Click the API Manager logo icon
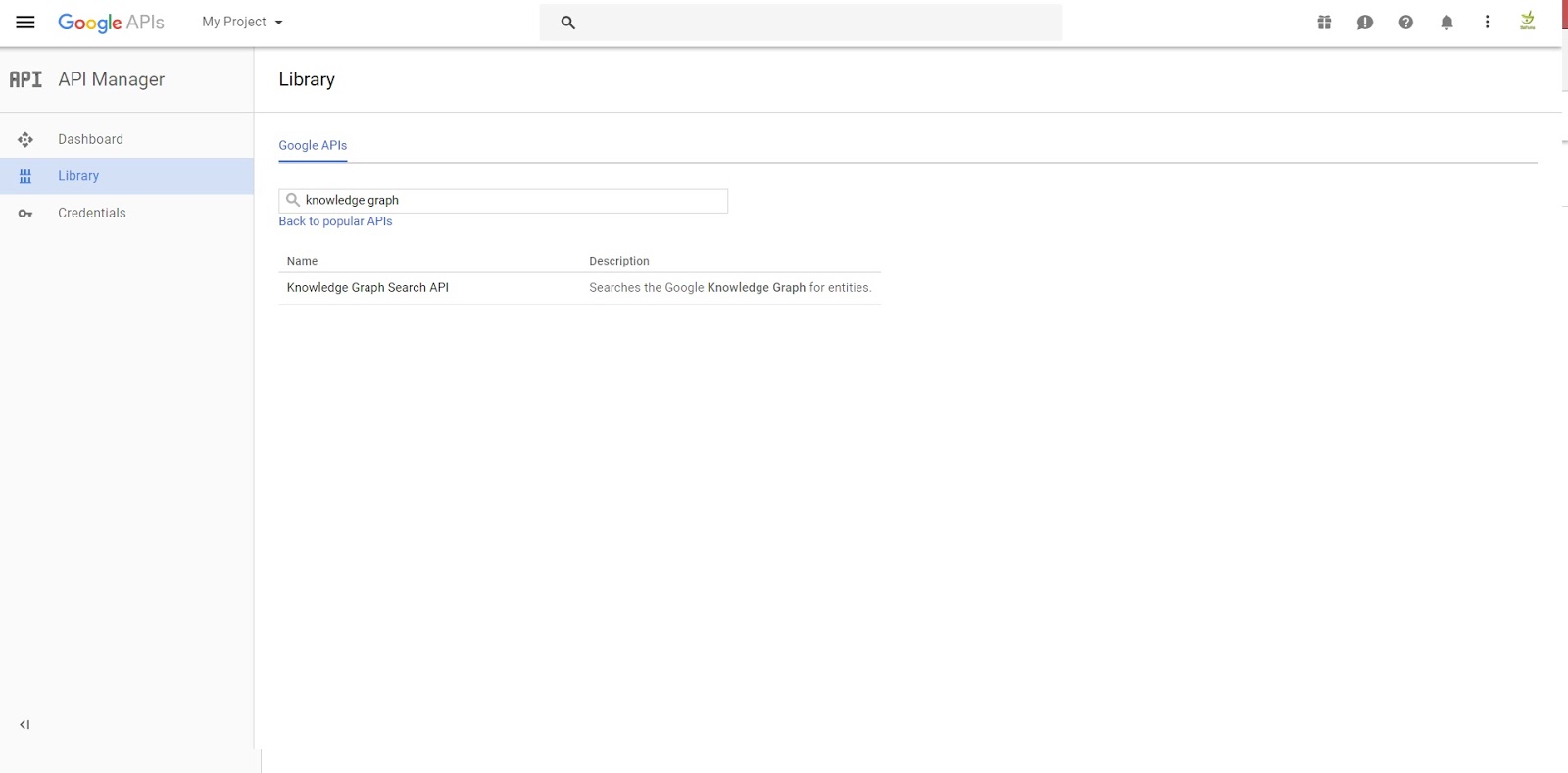Image resolution: width=1568 pixels, height=773 pixels. tap(25, 79)
